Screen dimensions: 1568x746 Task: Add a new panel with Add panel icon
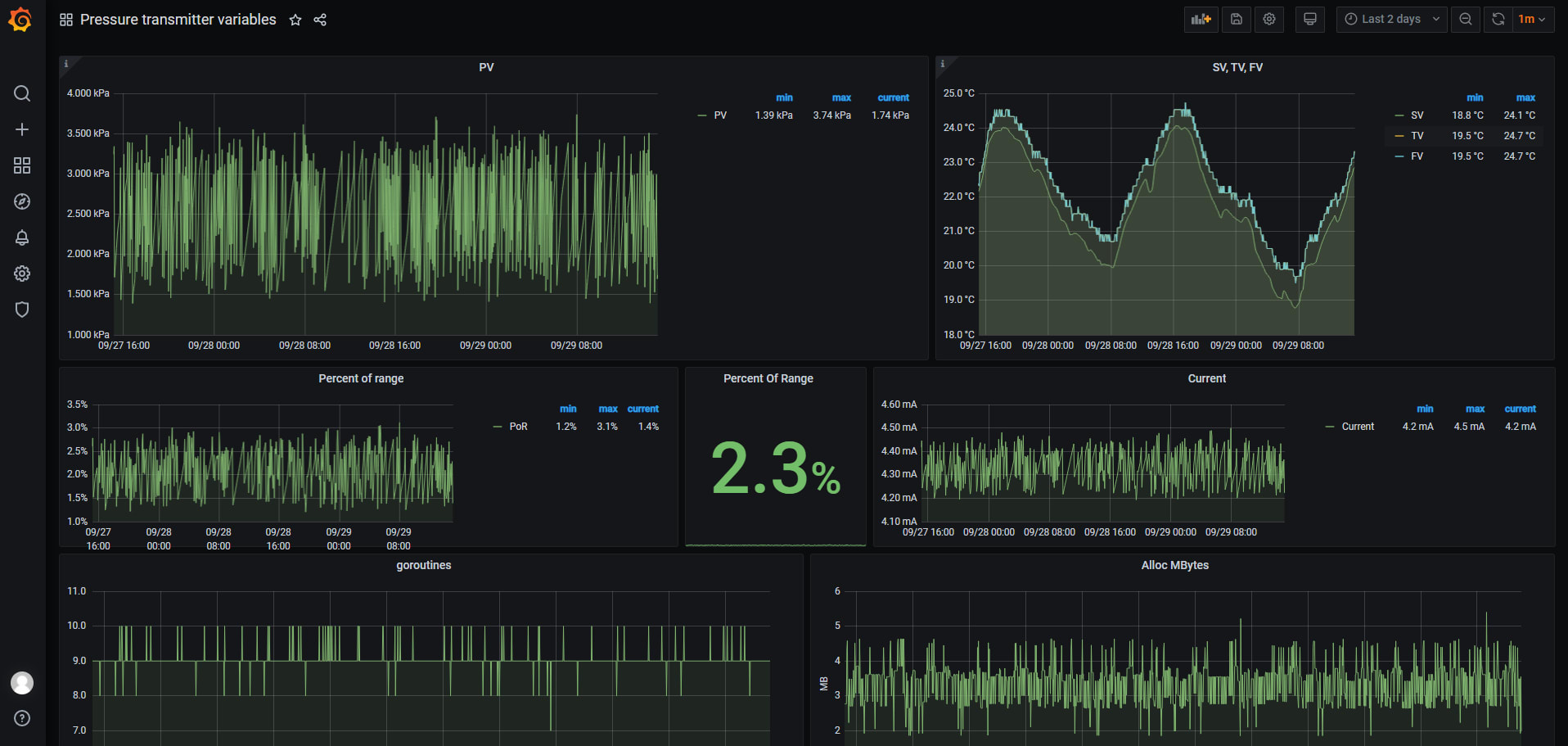tap(1201, 19)
